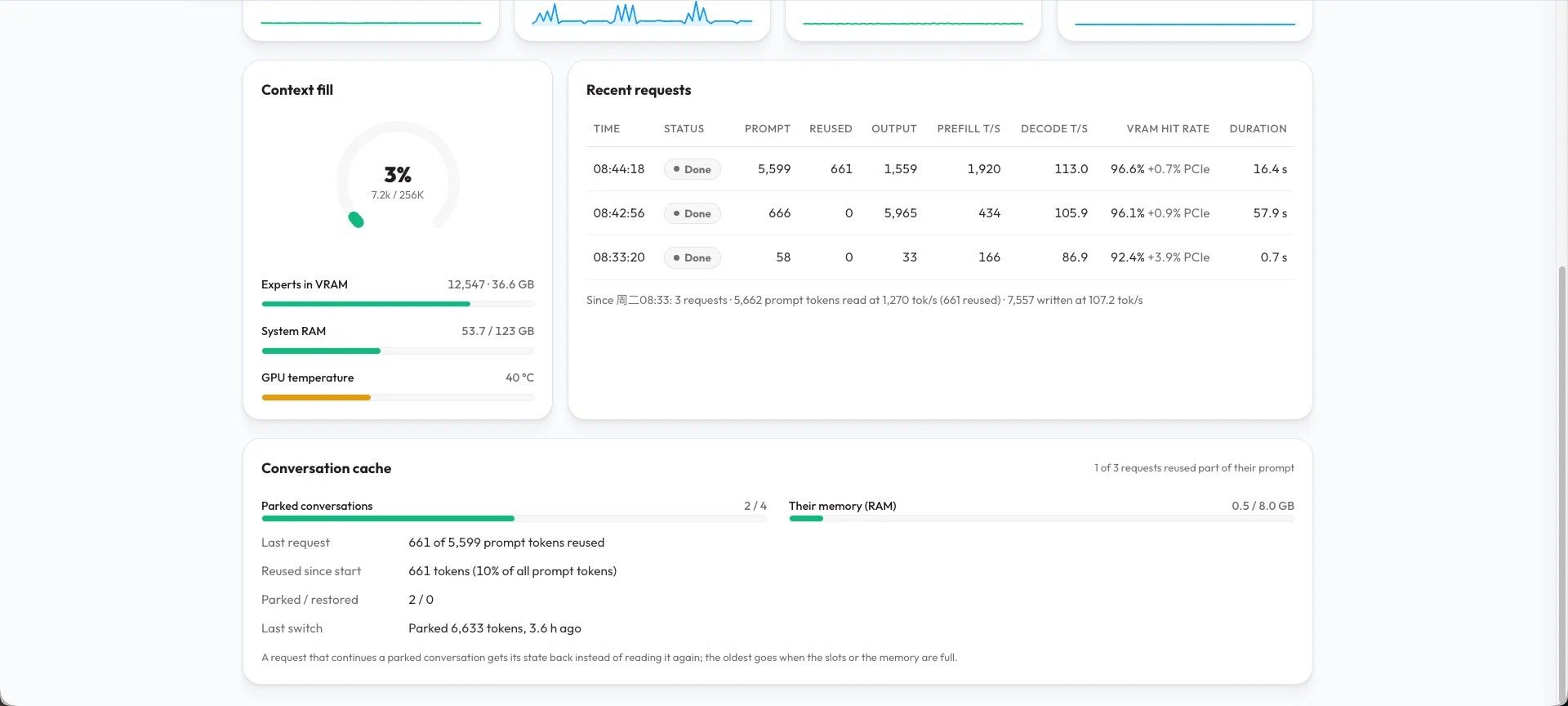Click the OUTPUT column header
1568x706 pixels.
tap(894, 129)
